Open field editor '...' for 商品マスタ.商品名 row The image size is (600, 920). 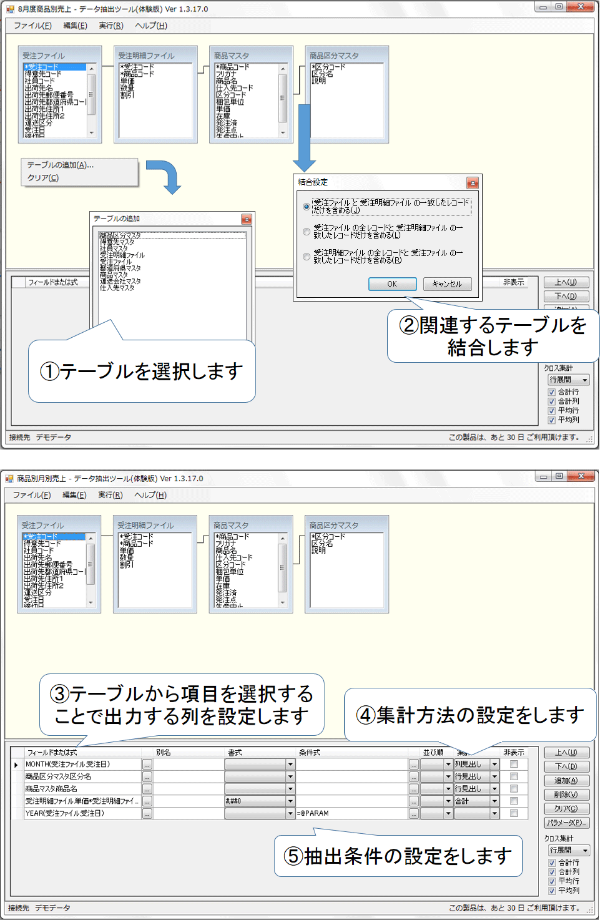147,789
